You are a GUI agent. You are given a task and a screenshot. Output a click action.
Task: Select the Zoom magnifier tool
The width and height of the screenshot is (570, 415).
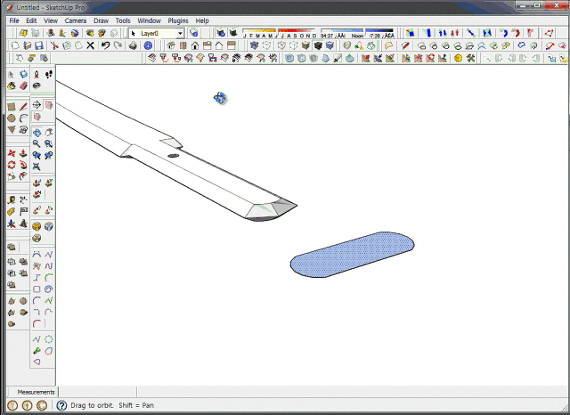37,144
